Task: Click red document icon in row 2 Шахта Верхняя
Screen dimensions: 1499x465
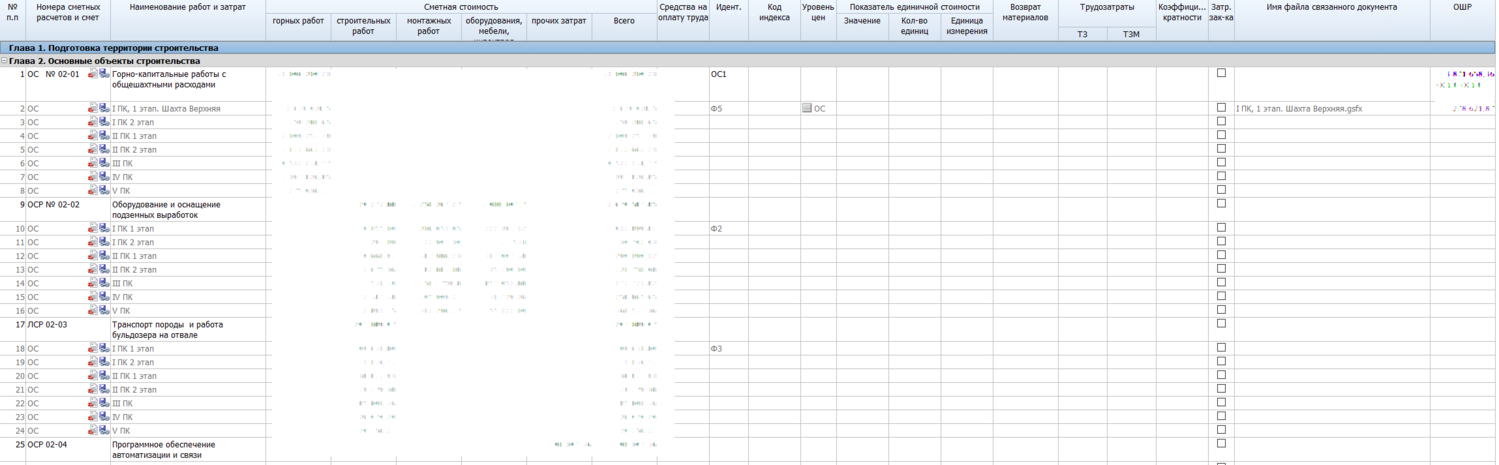Action: point(93,108)
